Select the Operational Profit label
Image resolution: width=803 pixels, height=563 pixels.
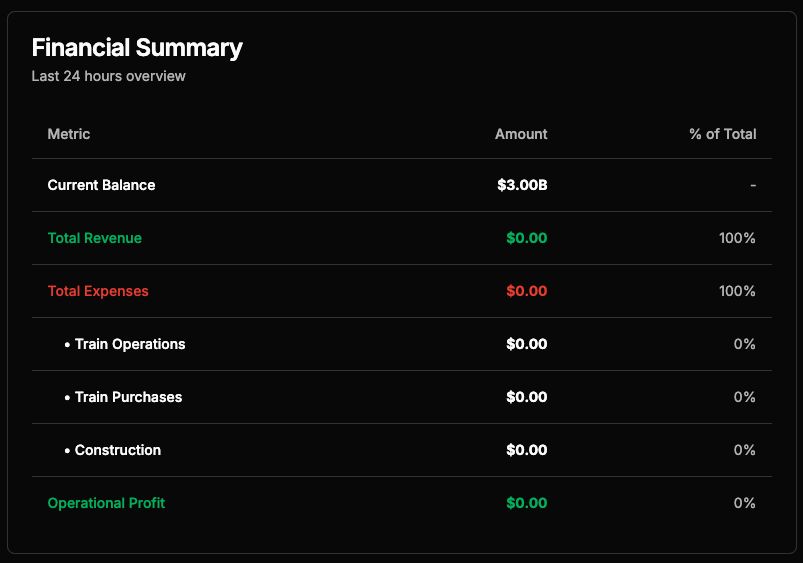coord(106,503)
